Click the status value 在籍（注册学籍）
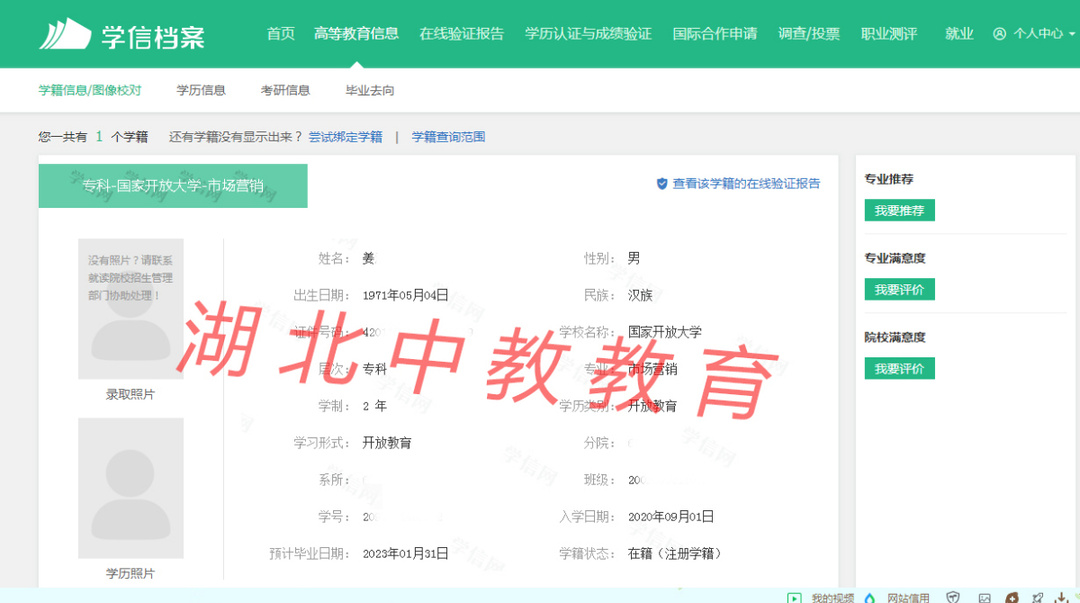 [674, 554]
